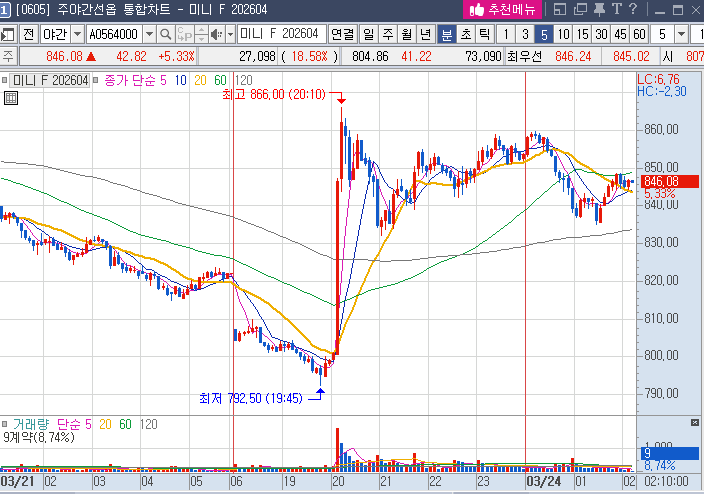The width and height of the screenshot is (704, 494).
Task: Click the 거래량 volume indicator legend
Action: 31,424
